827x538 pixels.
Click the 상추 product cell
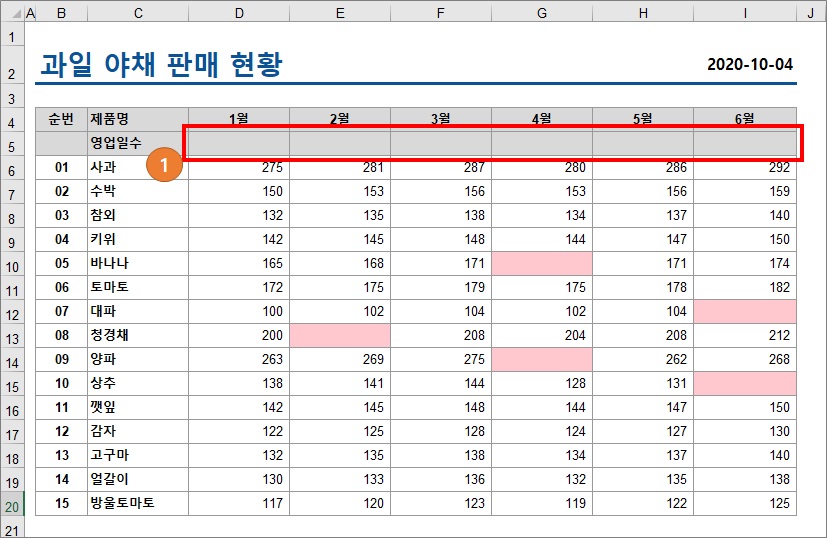pos(138,383)
